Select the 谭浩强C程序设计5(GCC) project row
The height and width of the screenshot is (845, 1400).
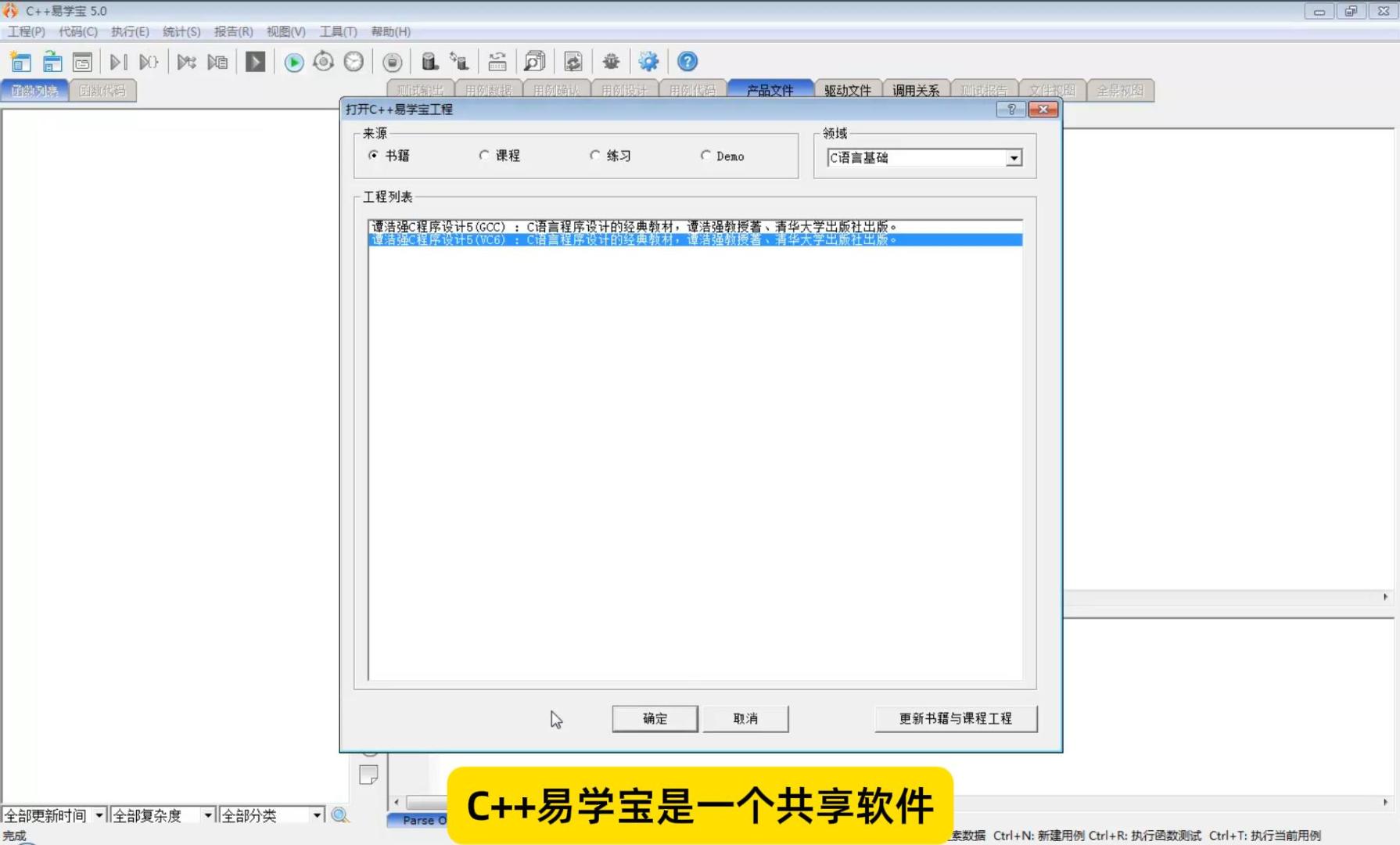[x=695, y=227]
